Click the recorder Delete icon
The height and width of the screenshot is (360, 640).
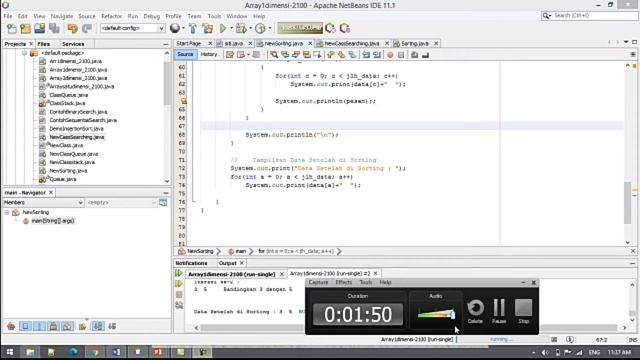coord(475,311)
